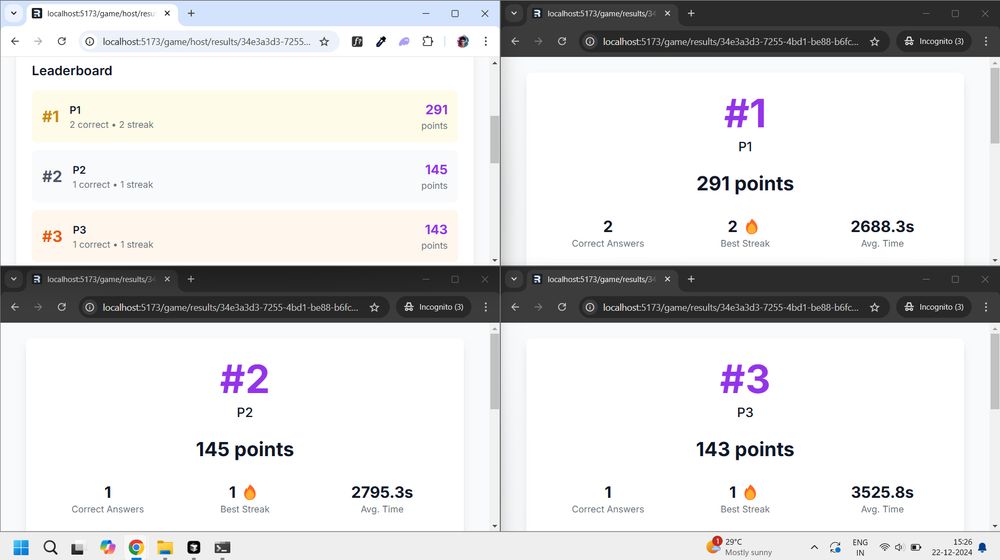The height and width of the screenshot is (560, 1000).
Task: Reload the #3 P3 results window
Action: (x=562, y=307)
